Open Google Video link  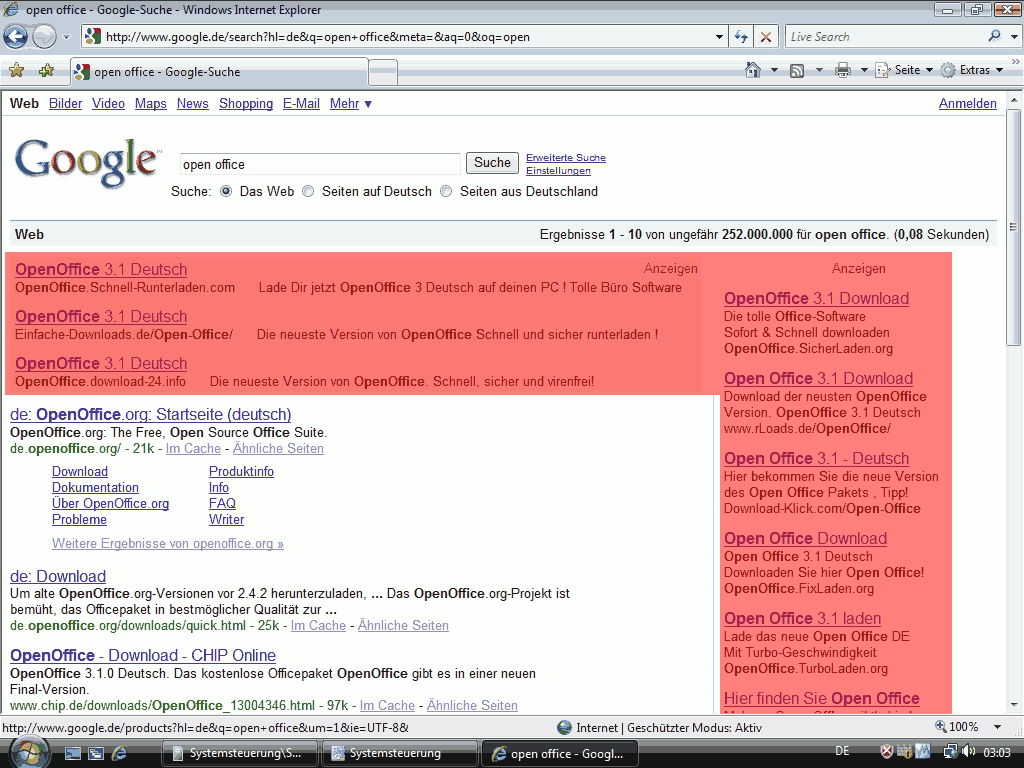108,103
